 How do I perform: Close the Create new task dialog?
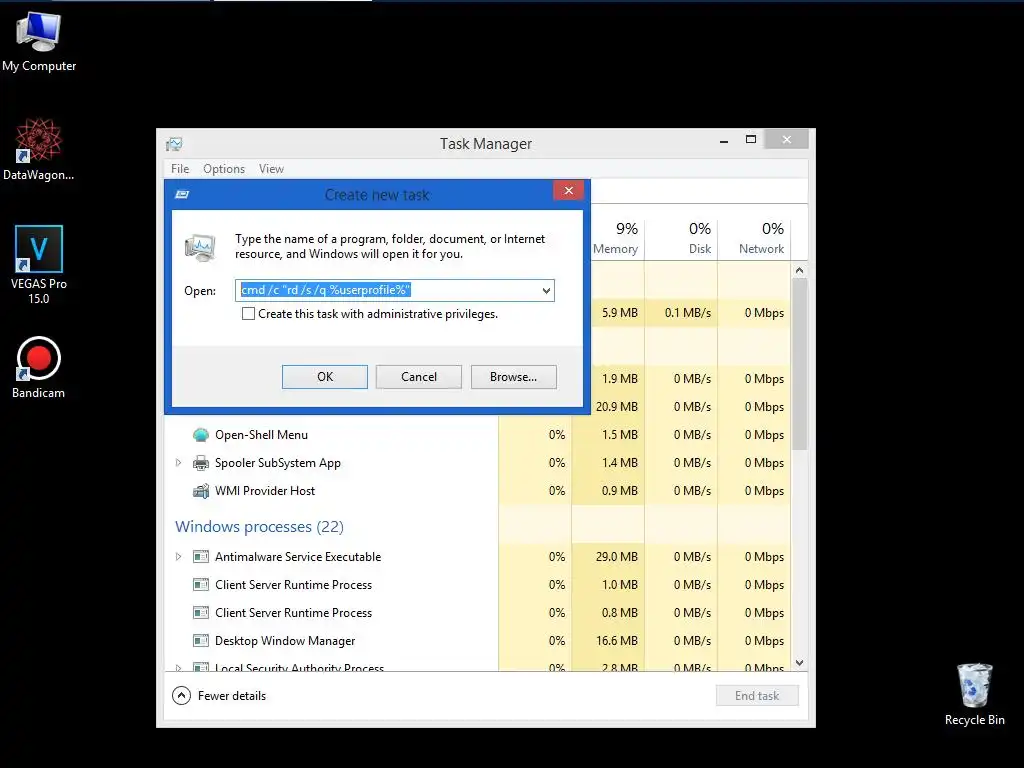pos(568,191)
